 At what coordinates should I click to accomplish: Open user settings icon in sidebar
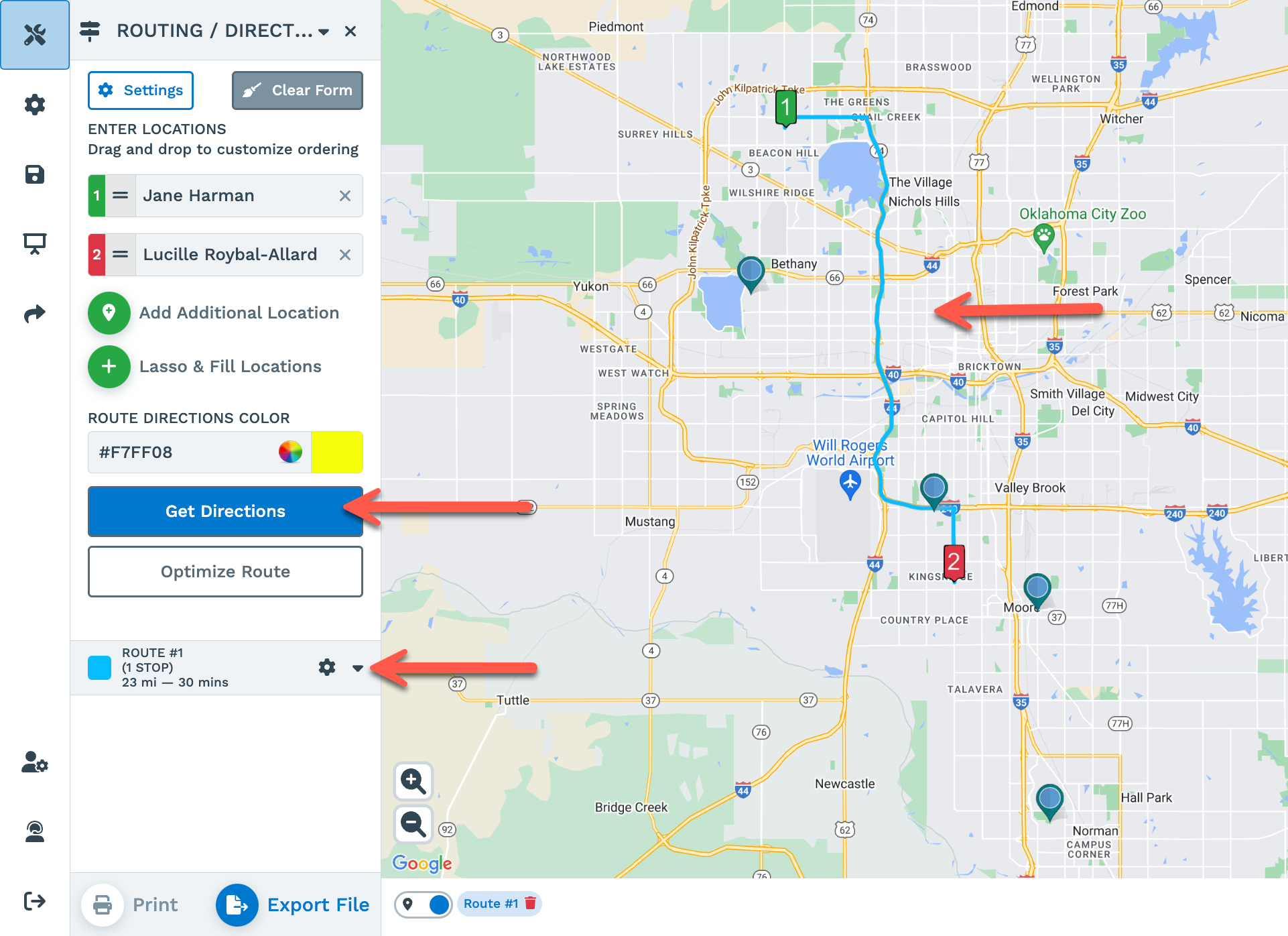coord(35,762)
